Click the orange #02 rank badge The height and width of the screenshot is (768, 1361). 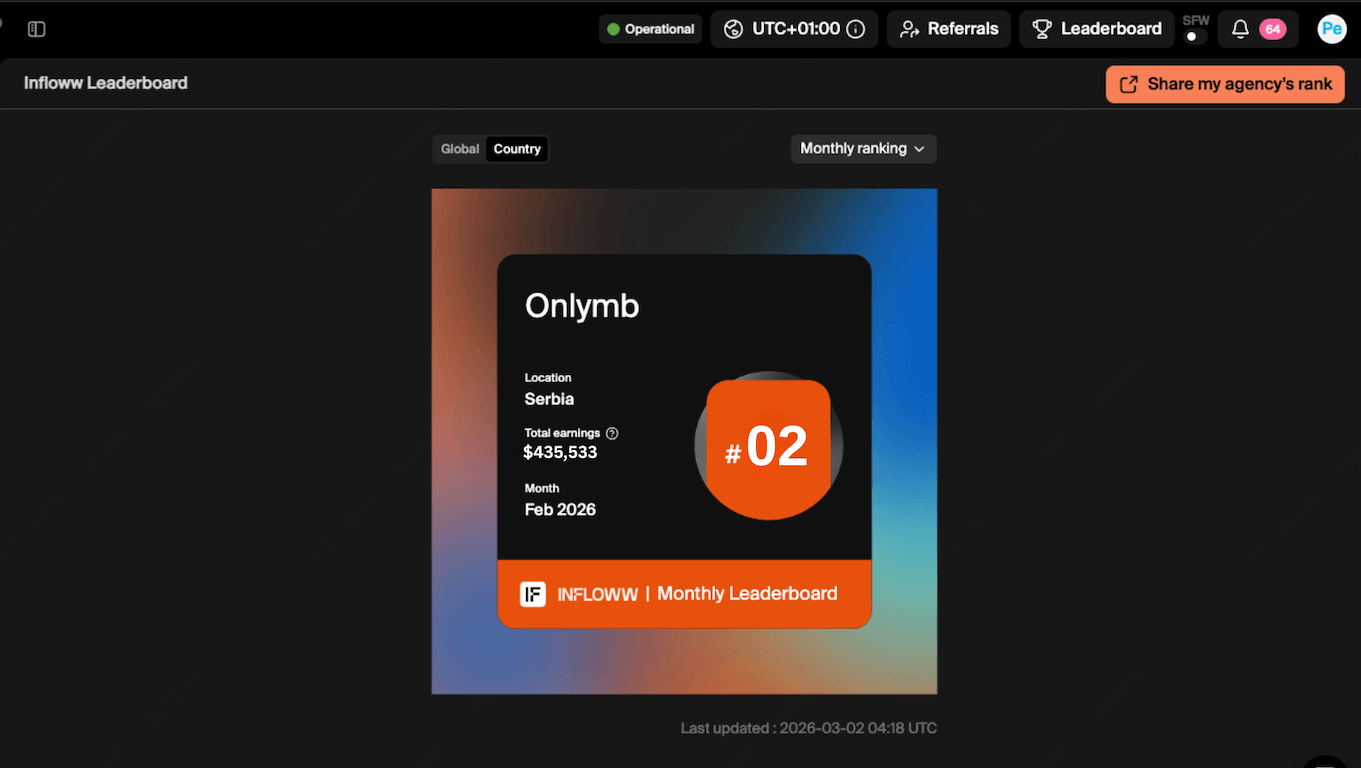coord(768,446)
